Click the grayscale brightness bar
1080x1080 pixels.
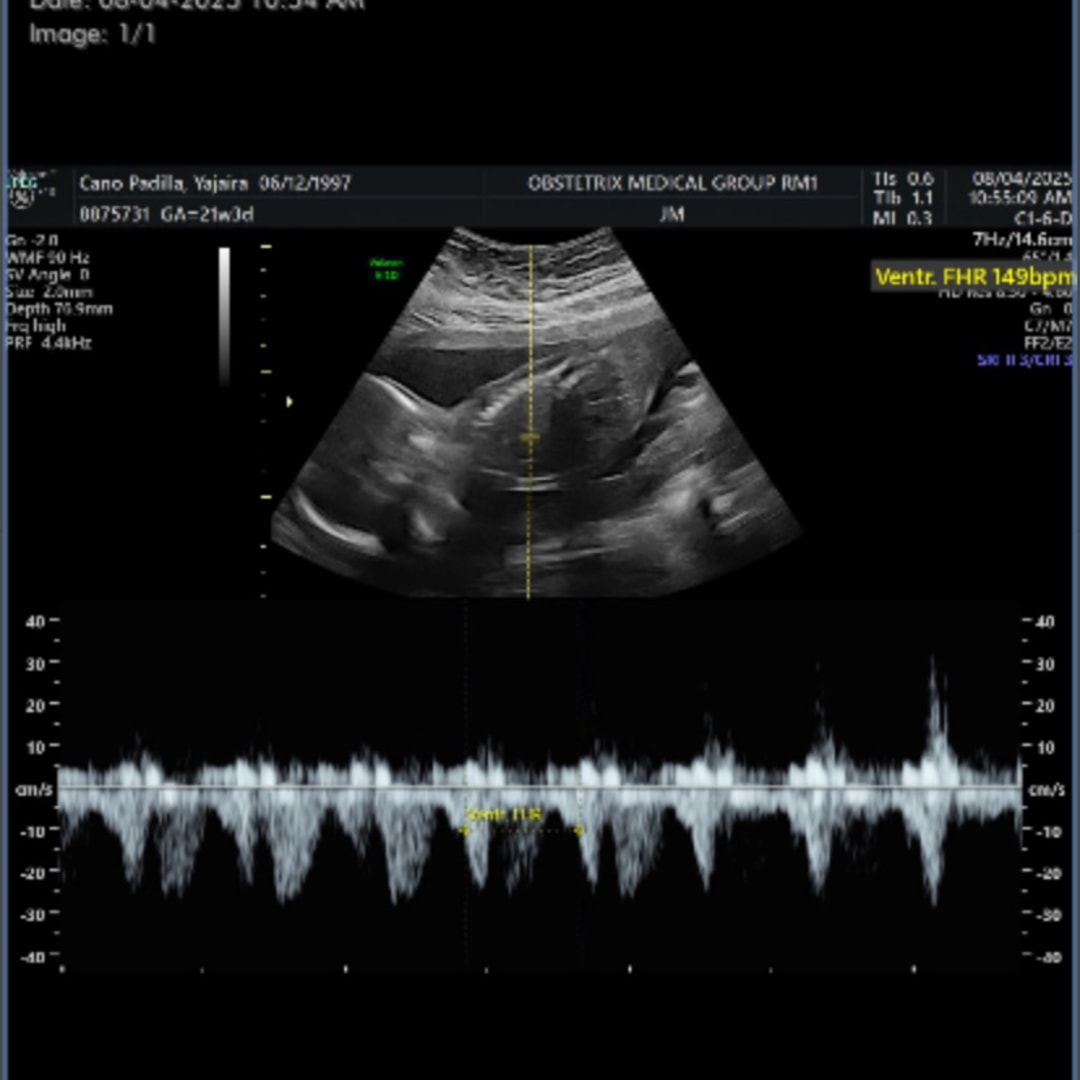(224, 315)
